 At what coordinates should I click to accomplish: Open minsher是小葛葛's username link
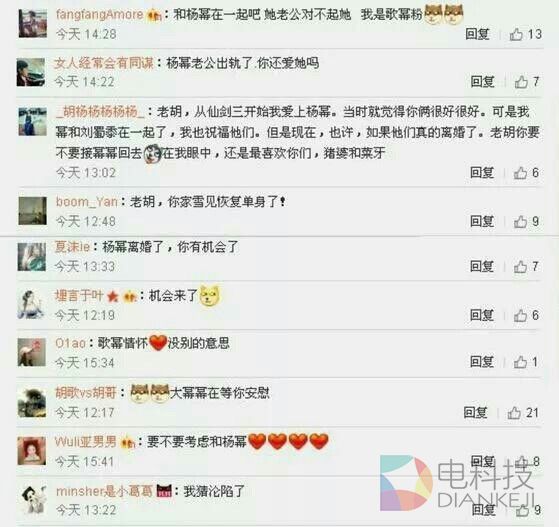tap(104, 491)
